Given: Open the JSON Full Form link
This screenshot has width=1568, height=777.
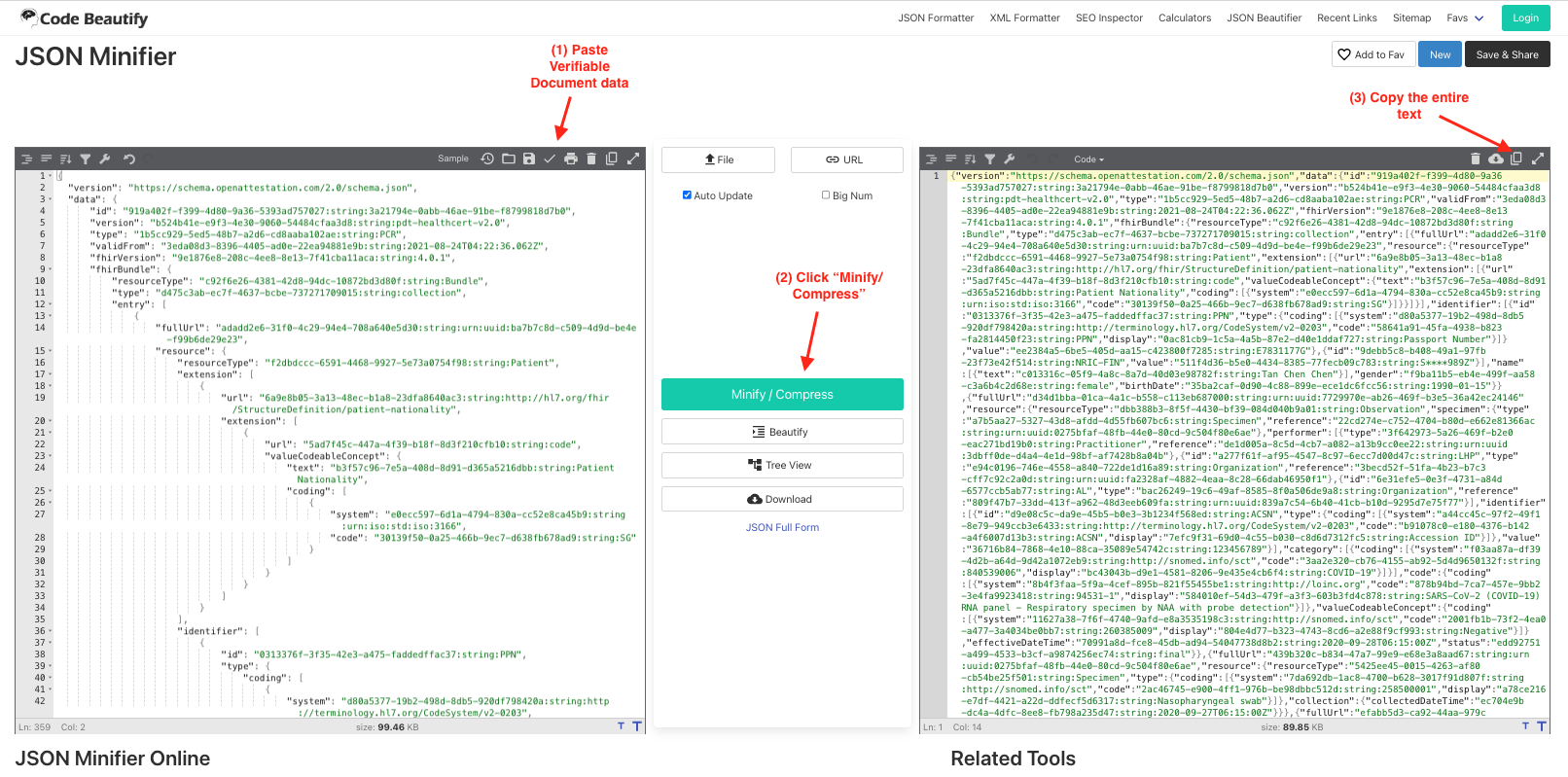Looking at the screenshot, I should click(782, 527).
